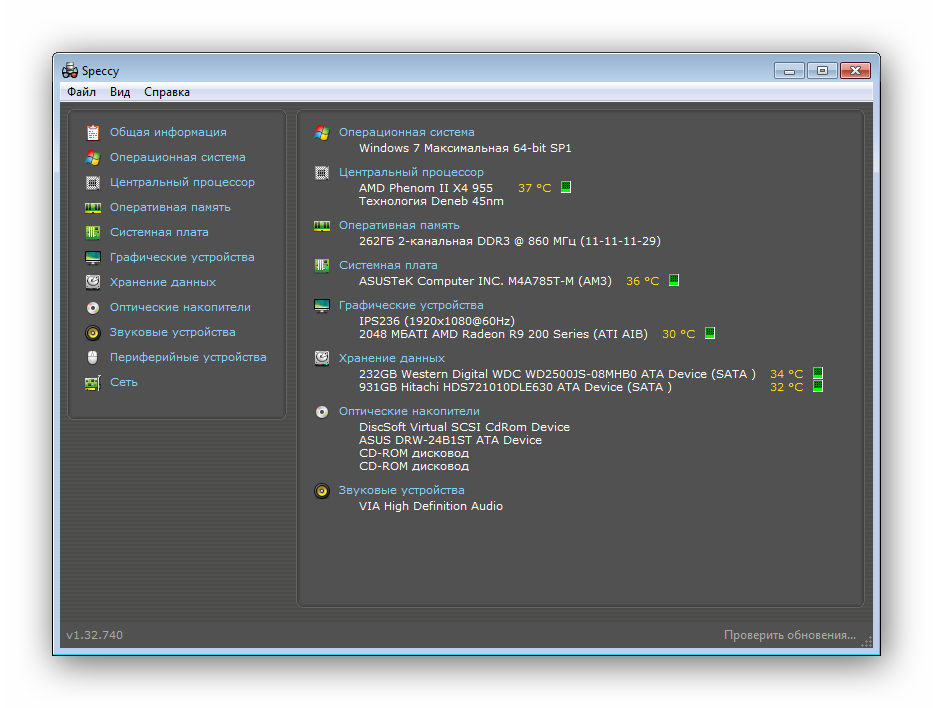Select the CPU chip icon in sidebar
The image size is (933, 708).
[x=93, y=182]
